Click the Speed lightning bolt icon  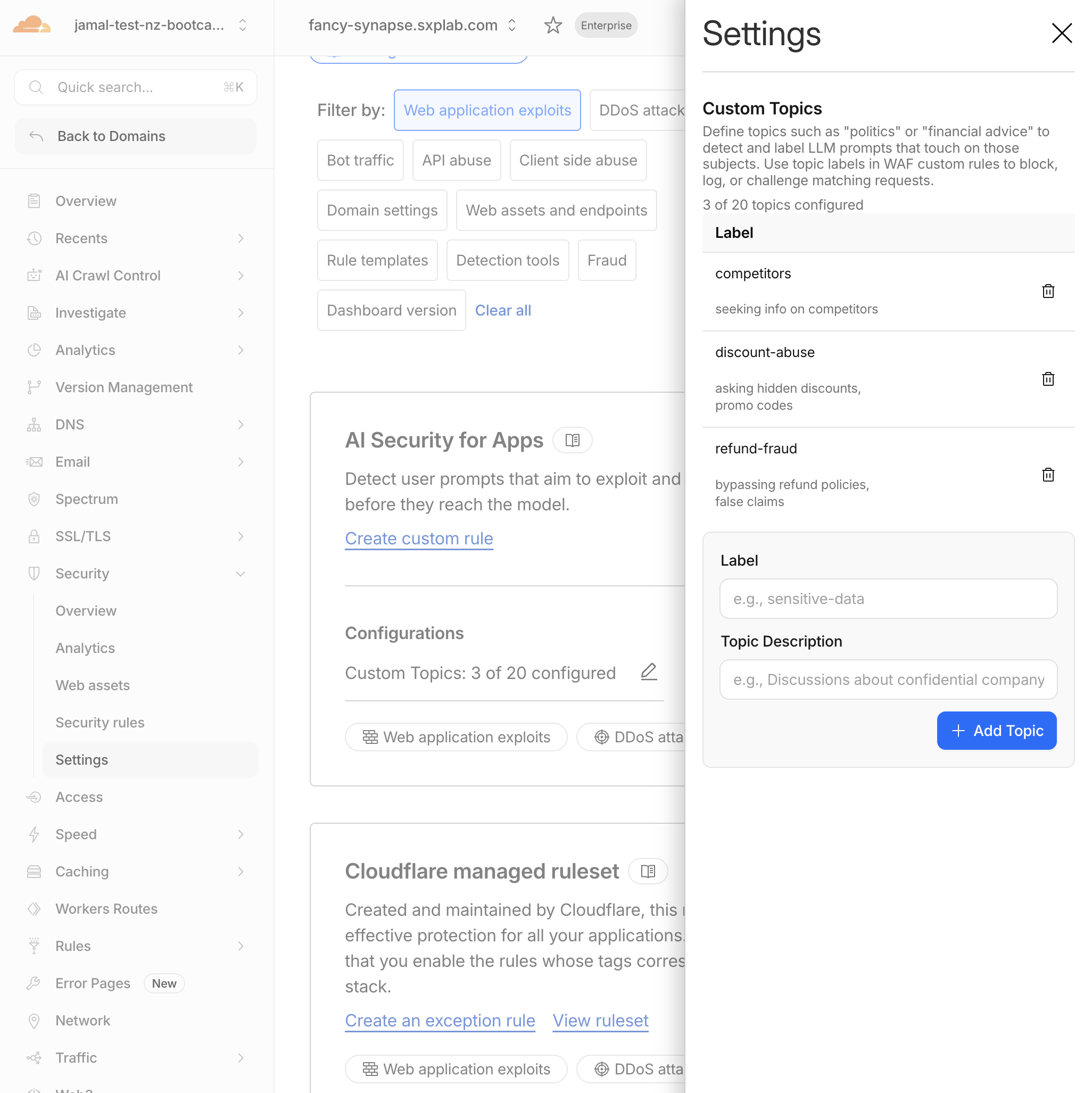click(34, 834)
